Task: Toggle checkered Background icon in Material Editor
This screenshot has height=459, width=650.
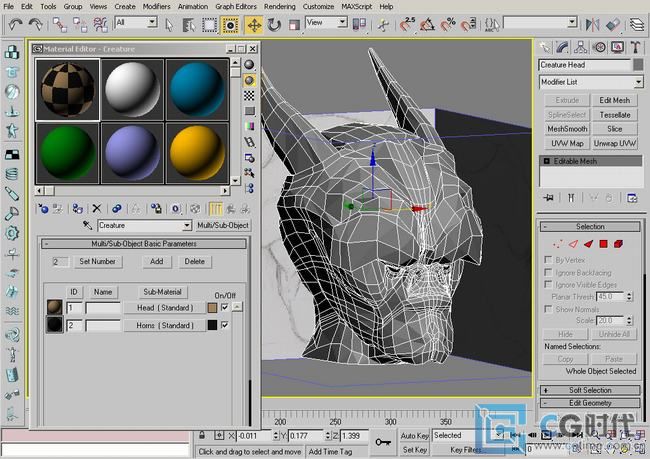Action: coord(249,96)
